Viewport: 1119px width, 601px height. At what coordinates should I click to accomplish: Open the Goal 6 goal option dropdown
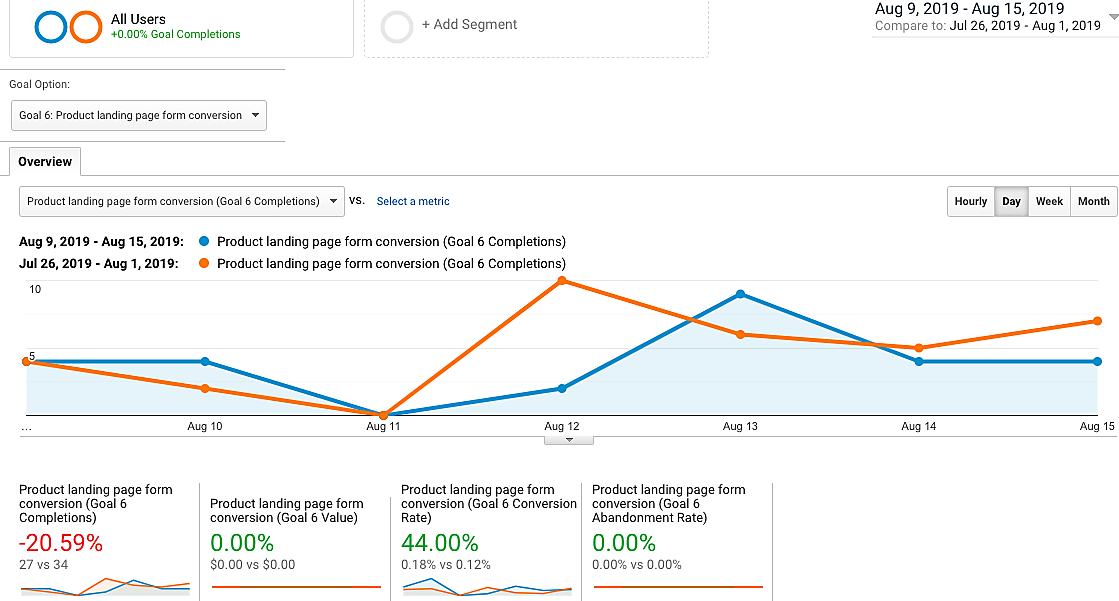point(139,116)
